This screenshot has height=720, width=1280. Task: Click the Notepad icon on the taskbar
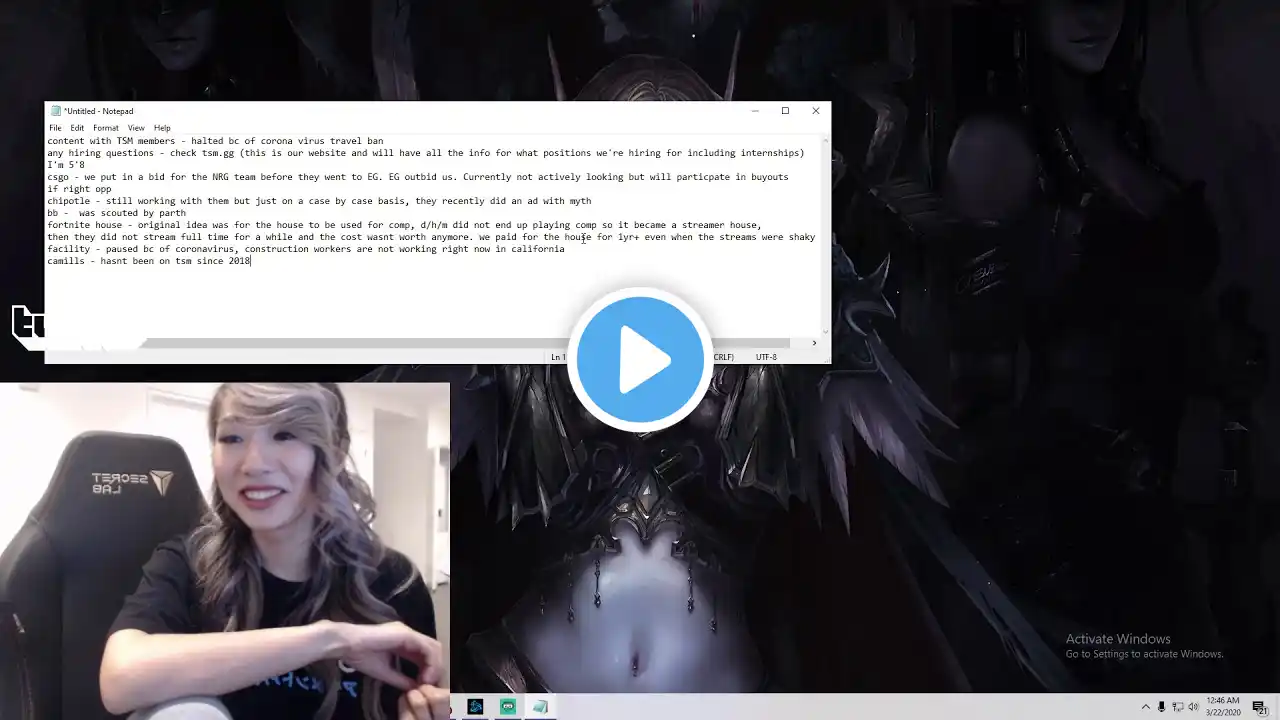pyautogui.click(x=541, y=707)
